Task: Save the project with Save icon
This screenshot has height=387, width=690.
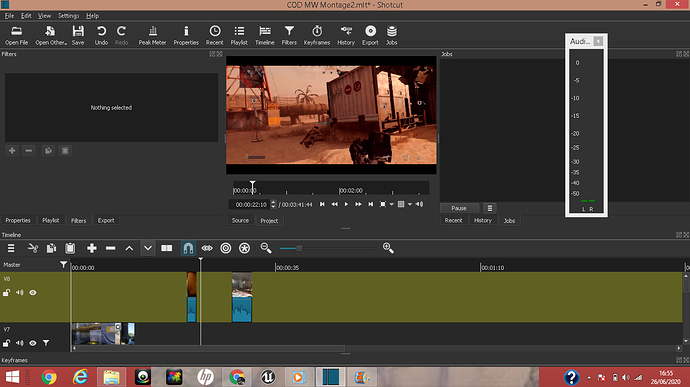Action: coord(78,35)
